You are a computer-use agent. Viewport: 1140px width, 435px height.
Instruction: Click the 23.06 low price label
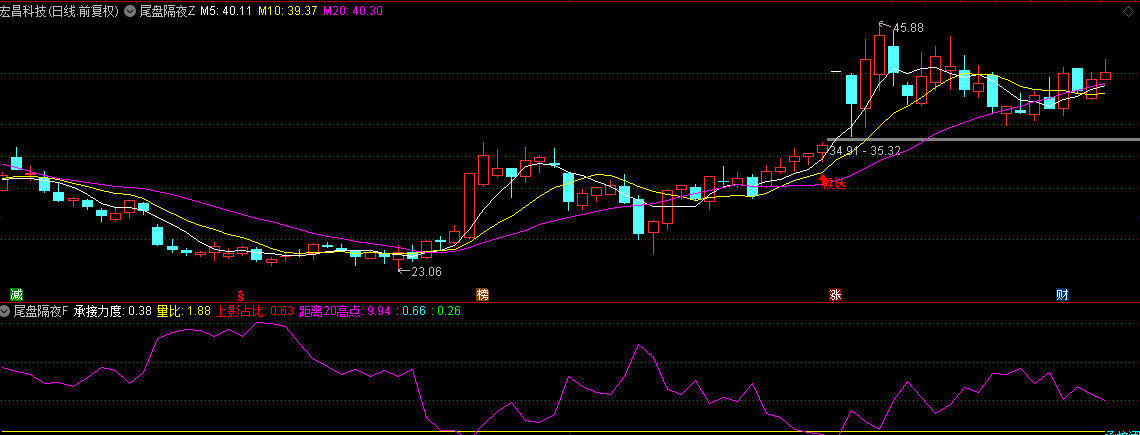pos(426,271)
